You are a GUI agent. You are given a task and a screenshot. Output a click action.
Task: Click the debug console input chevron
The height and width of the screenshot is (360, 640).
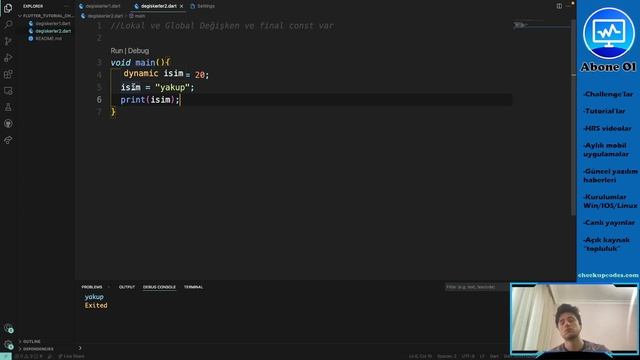click(80, 348)
